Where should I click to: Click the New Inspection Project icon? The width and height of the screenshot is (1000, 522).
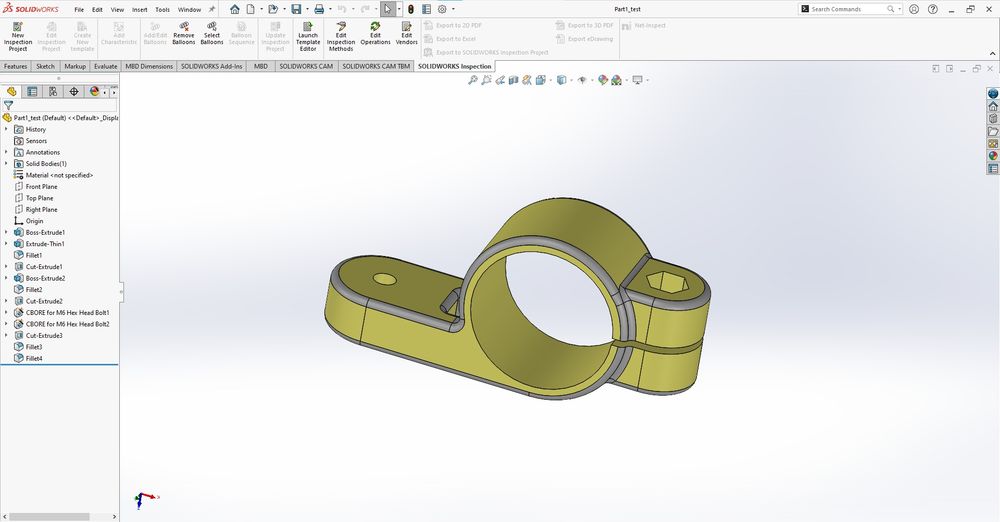[x=18, y=27]
